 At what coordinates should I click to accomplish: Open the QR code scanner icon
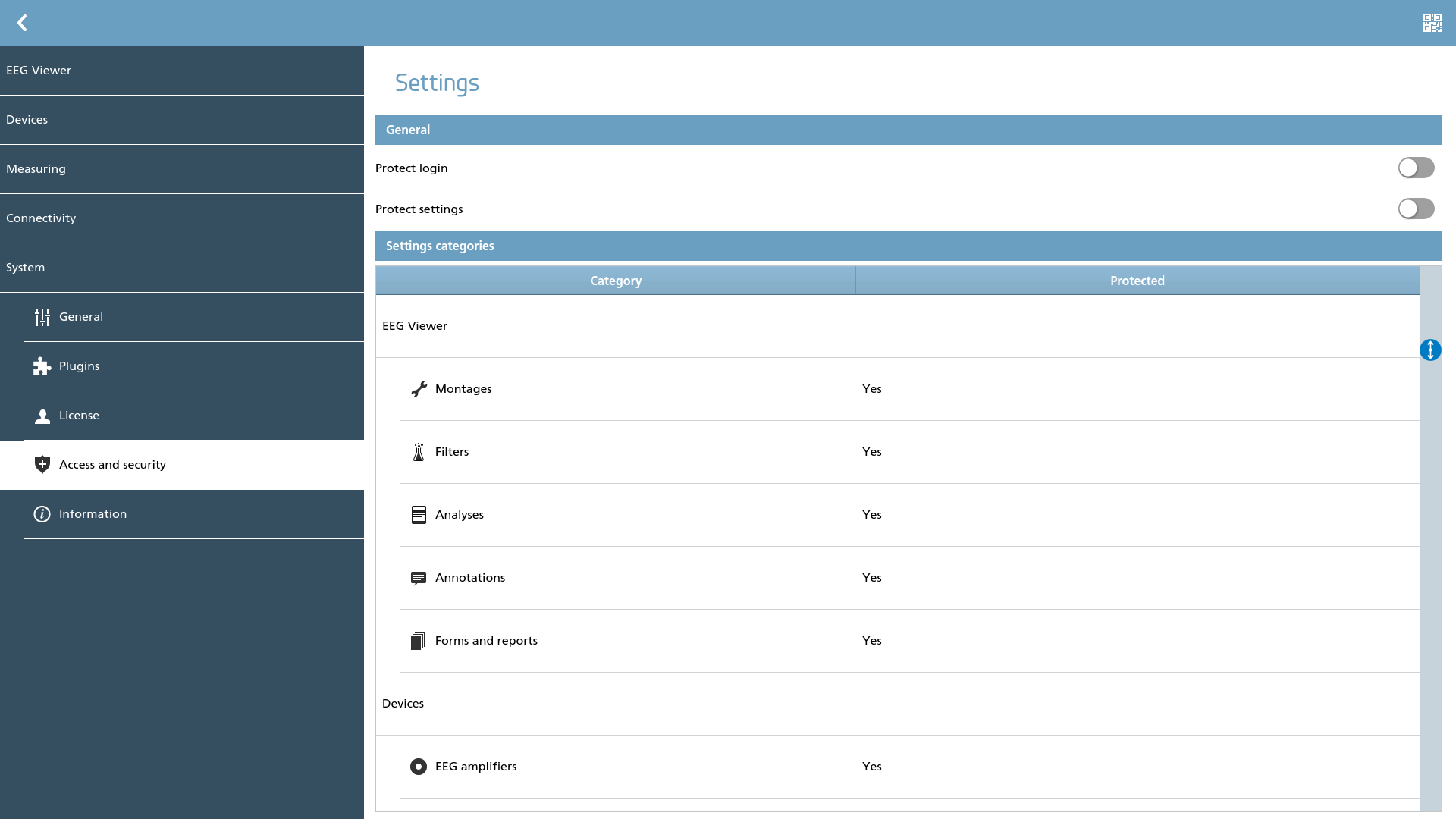1432,23
